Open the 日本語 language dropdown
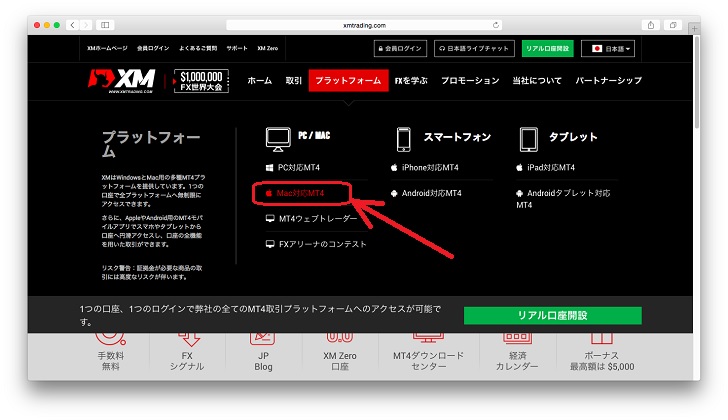728x420 pixels. tap(608, 49)
